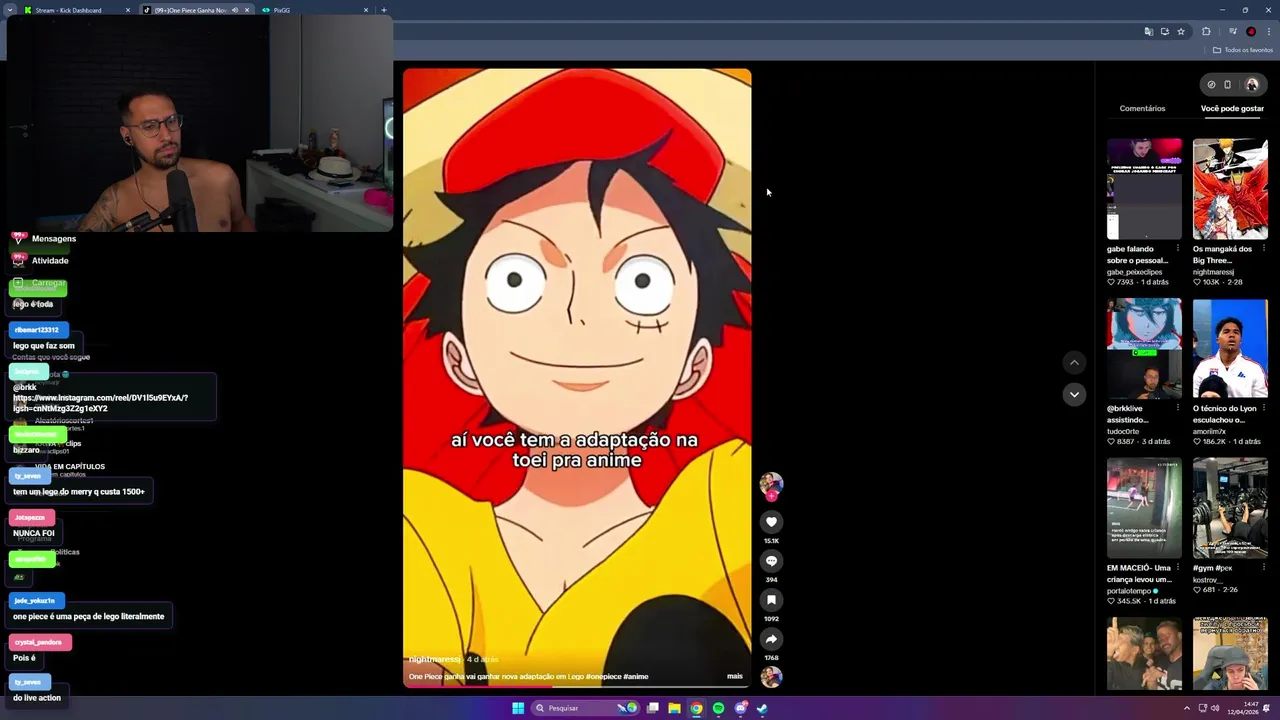Open the Todos os favoritos bookmarks folder
This screenshot has width=1280, height=720.
[x=1243, y=50]
